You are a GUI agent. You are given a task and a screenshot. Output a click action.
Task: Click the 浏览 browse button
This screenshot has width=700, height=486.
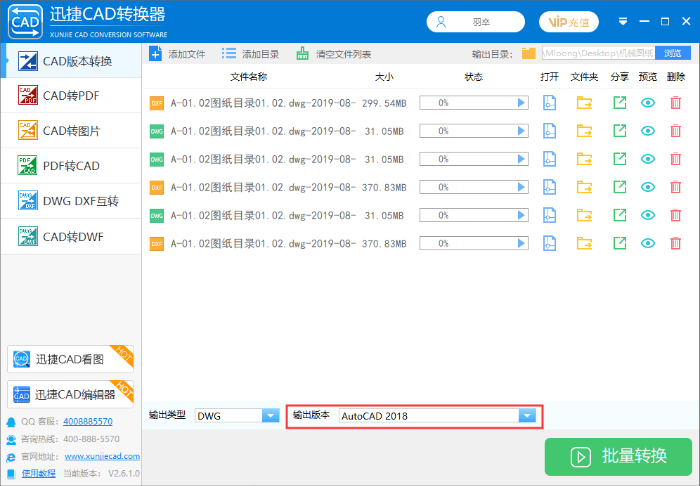click(x=672, y=54)
